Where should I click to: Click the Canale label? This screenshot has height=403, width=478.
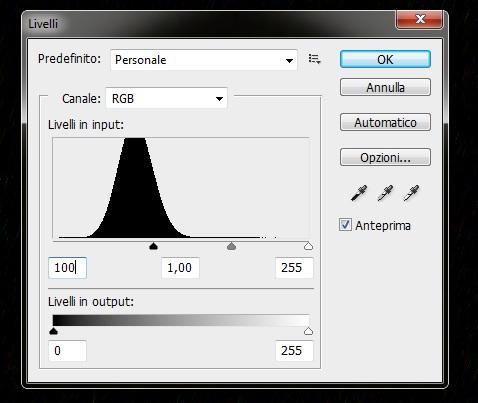coord(81,99)
